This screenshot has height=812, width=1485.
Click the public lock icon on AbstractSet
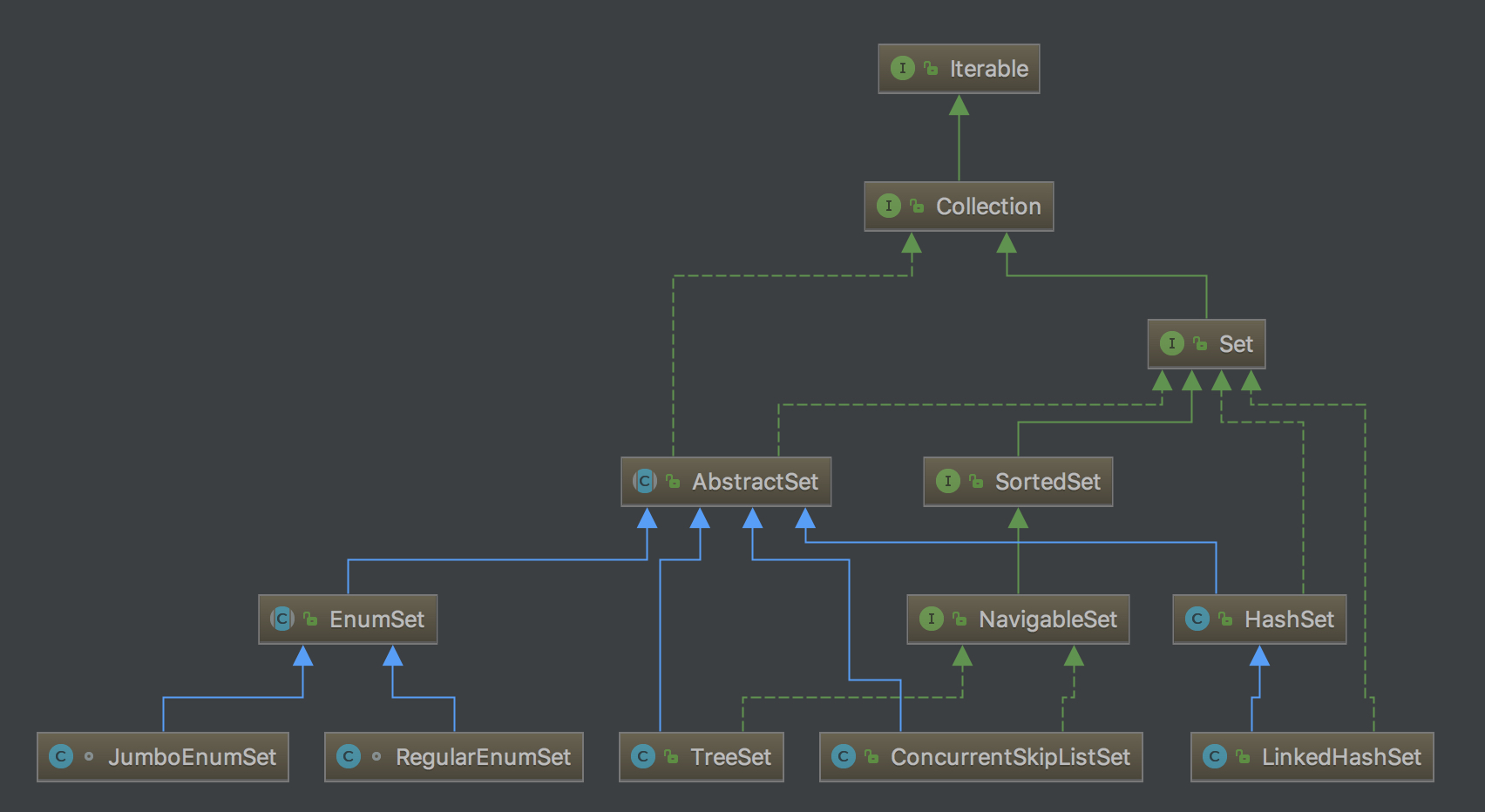(673, 481)
